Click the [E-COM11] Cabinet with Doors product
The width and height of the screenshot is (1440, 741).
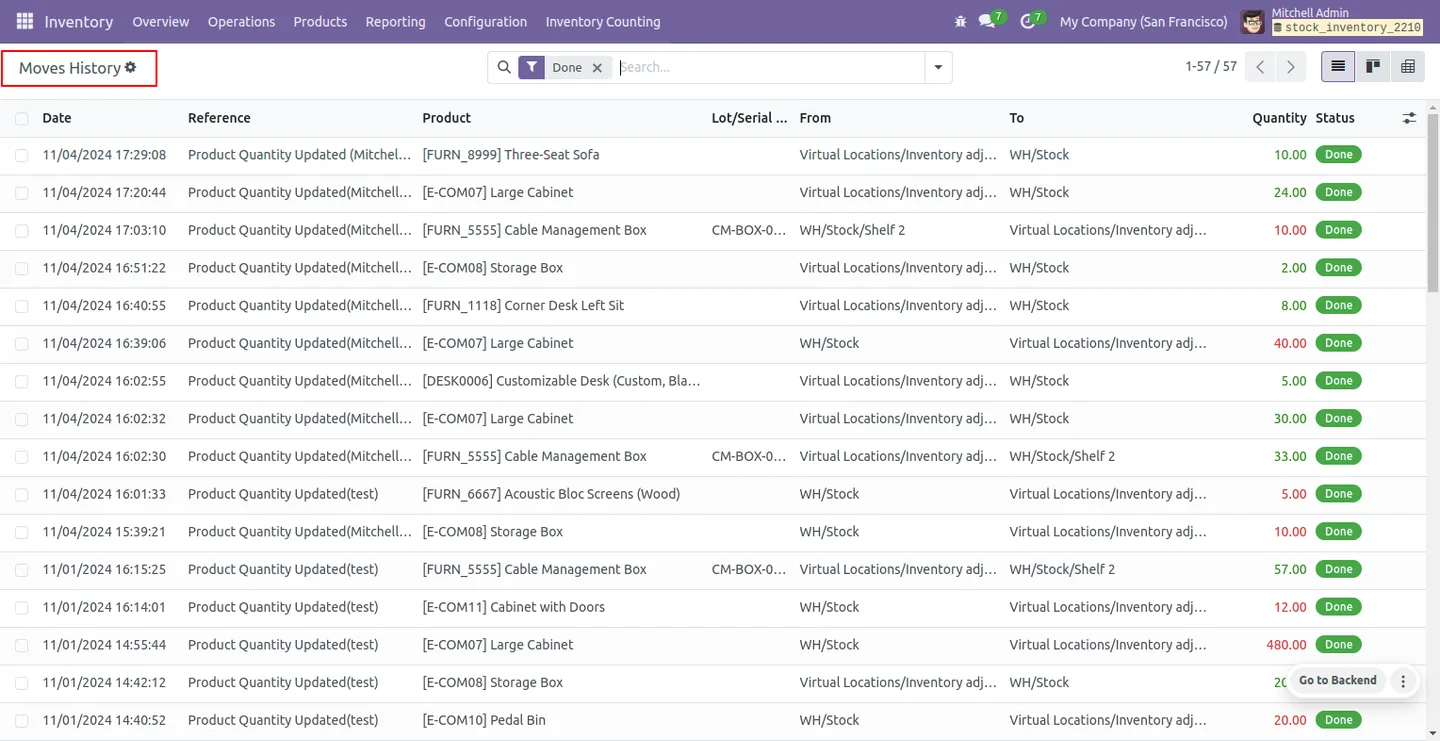click(513, 607)
